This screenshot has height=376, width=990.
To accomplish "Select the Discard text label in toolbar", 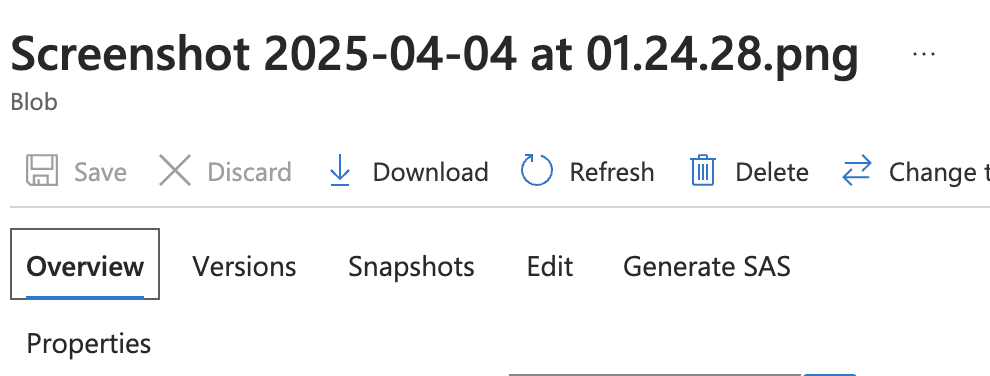I will [249, 172].
